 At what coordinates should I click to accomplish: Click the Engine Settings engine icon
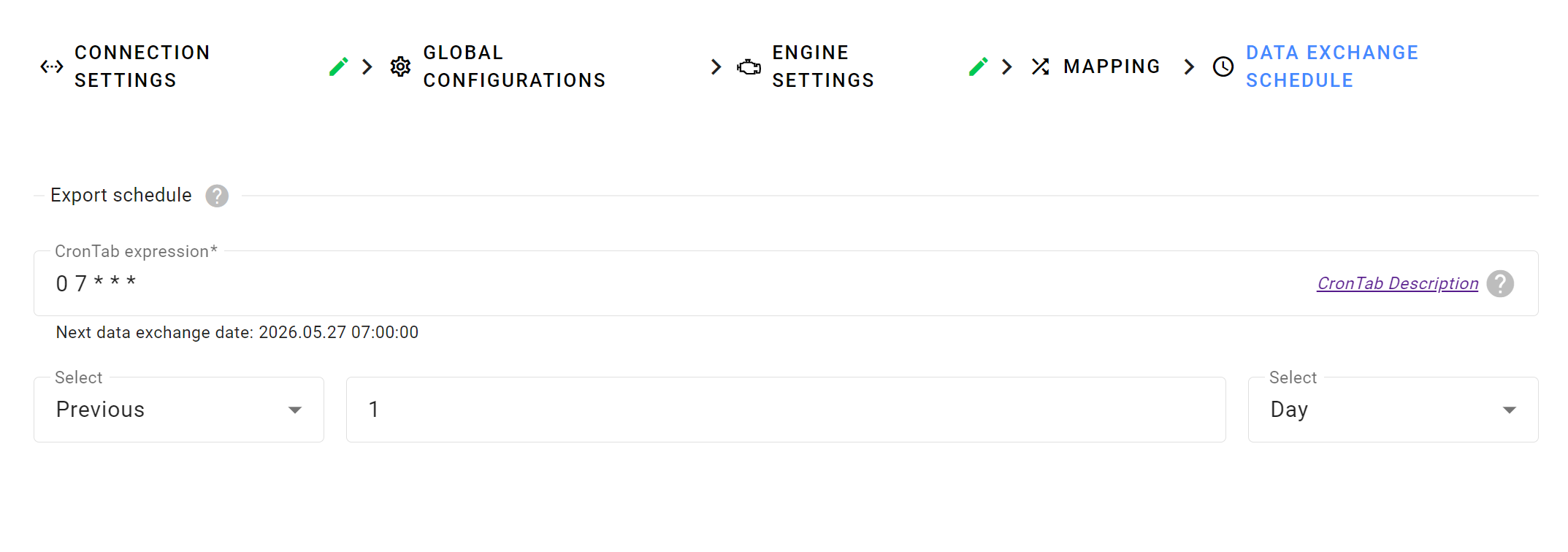(749, 67)
